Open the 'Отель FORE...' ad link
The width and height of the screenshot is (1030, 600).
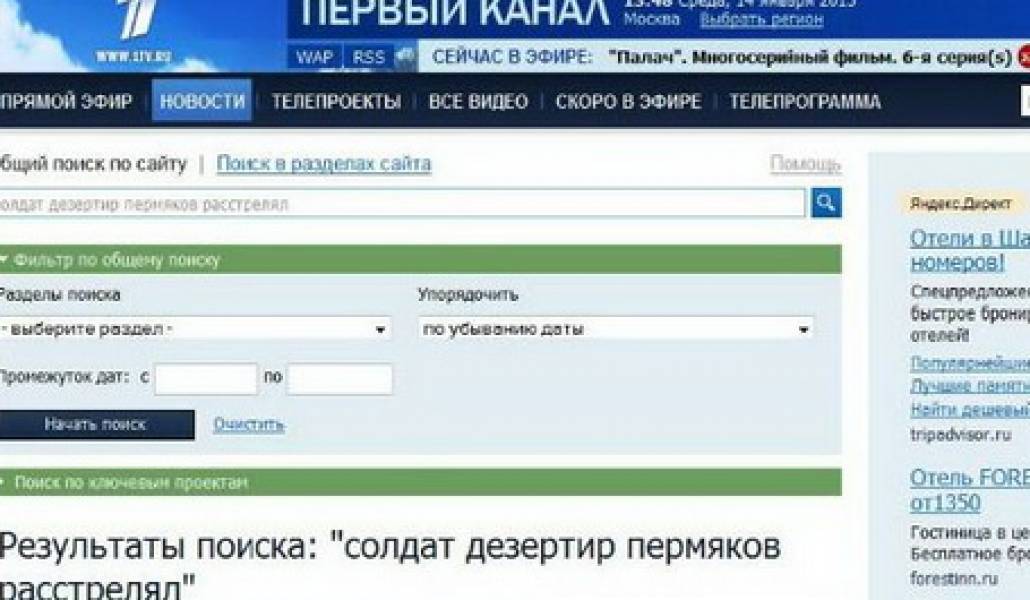(970, 490)
